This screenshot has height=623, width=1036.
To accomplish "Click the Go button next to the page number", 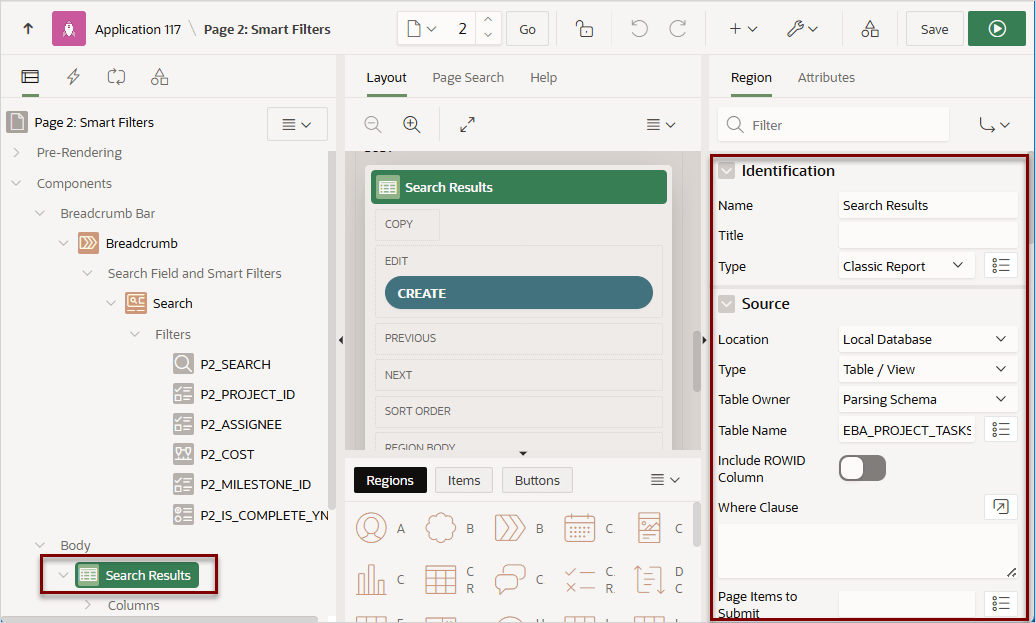I will [x=527, y=29].
